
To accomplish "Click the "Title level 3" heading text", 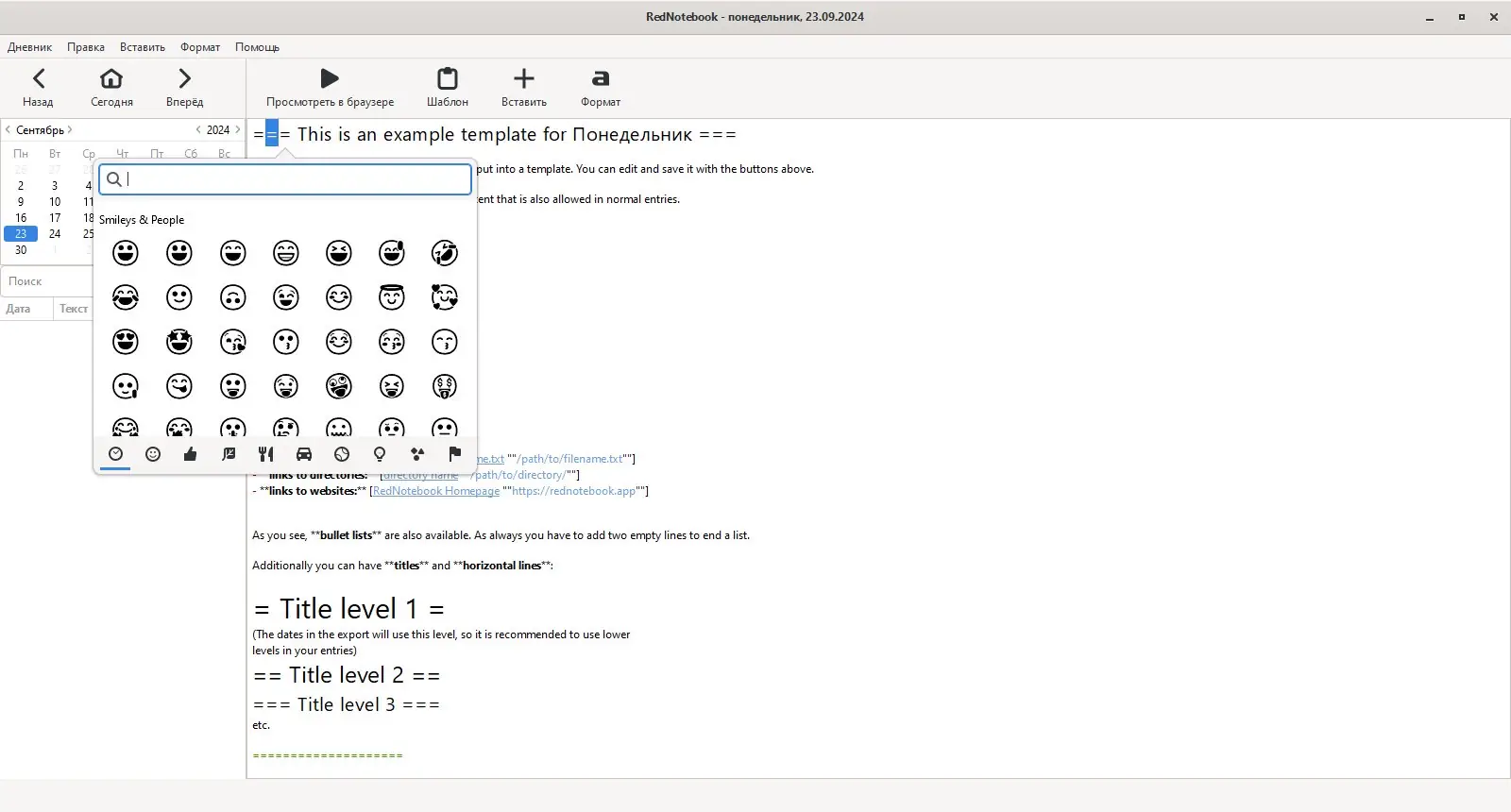I will (x=346, y=704).
